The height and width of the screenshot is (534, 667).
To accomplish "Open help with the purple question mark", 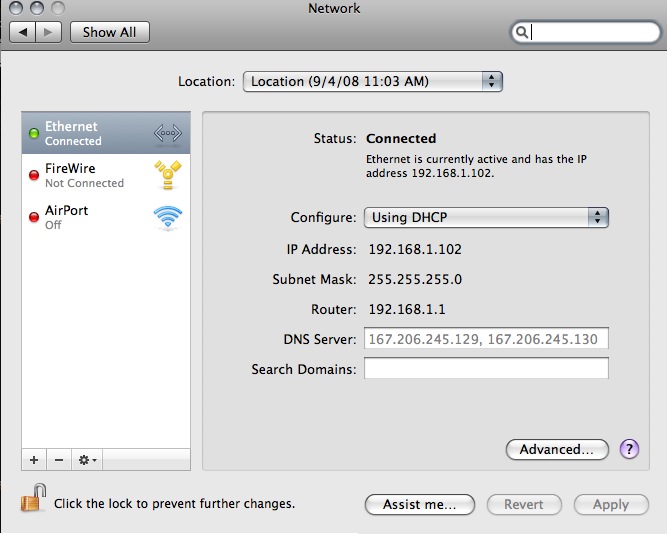I will (x=629, y=449).
